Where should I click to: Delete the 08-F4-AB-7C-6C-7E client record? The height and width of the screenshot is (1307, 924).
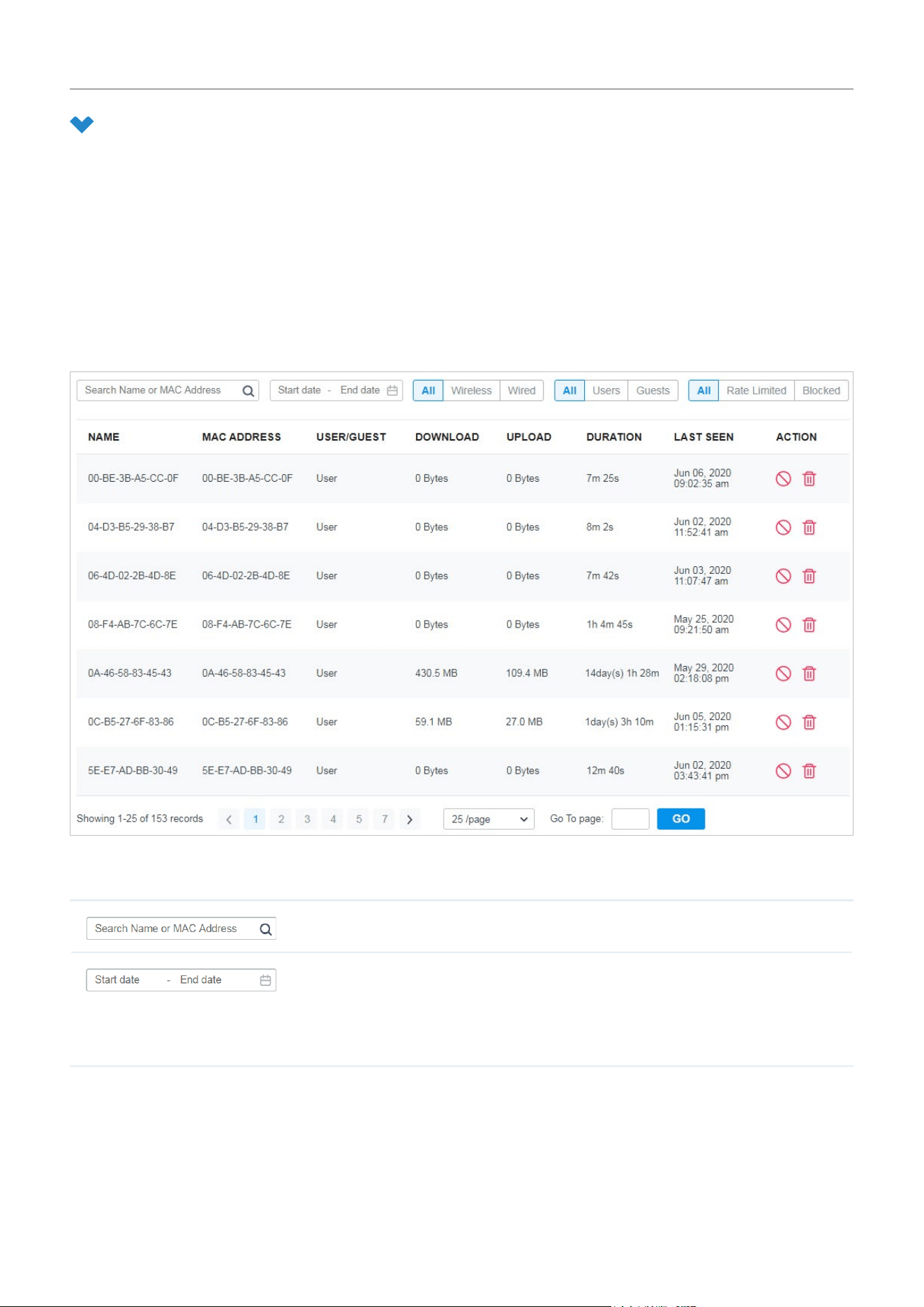coord(809,625)
